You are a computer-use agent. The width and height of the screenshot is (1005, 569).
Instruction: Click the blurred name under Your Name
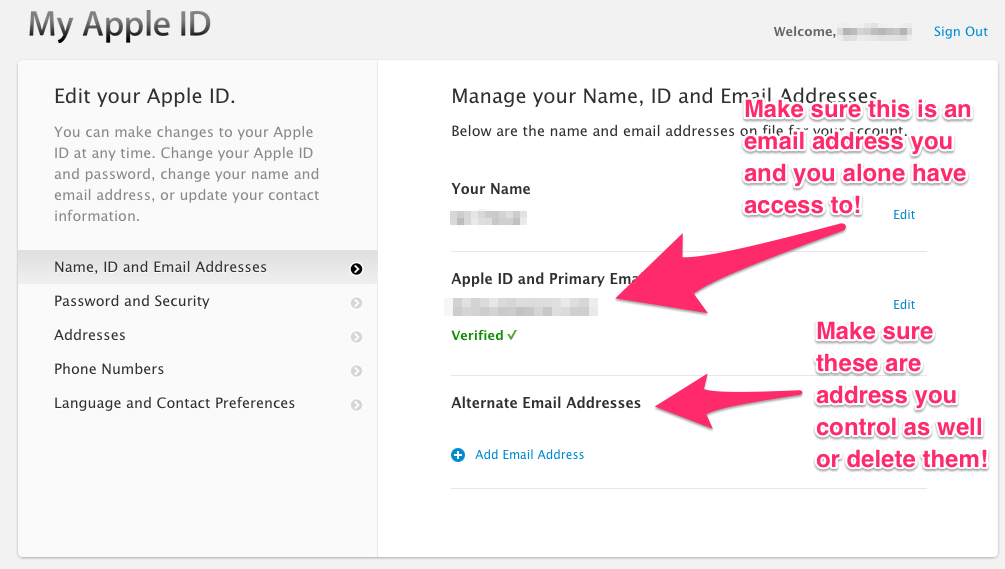coord(488,218)
